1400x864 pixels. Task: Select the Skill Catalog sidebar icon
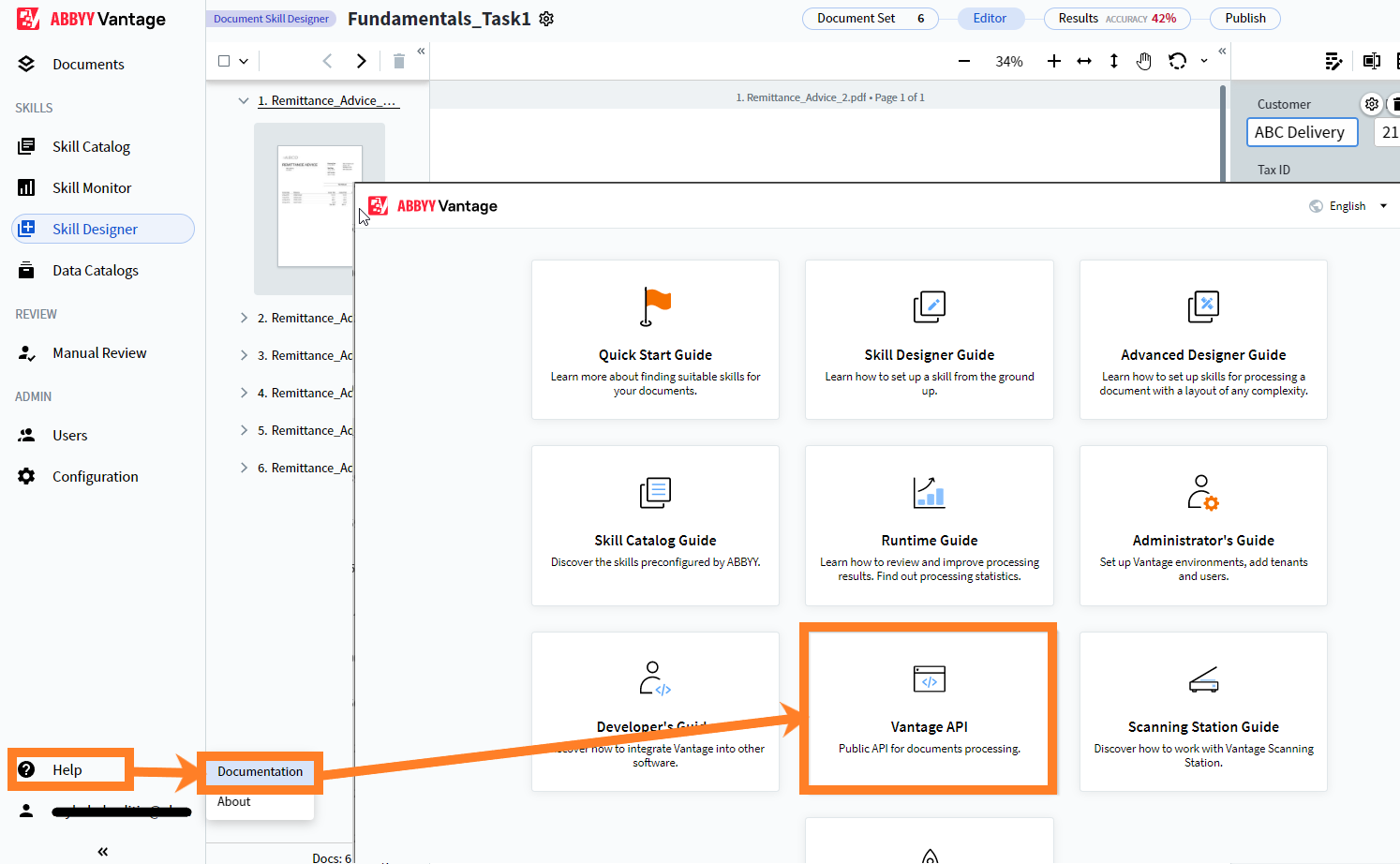click(x=29, y=146)
